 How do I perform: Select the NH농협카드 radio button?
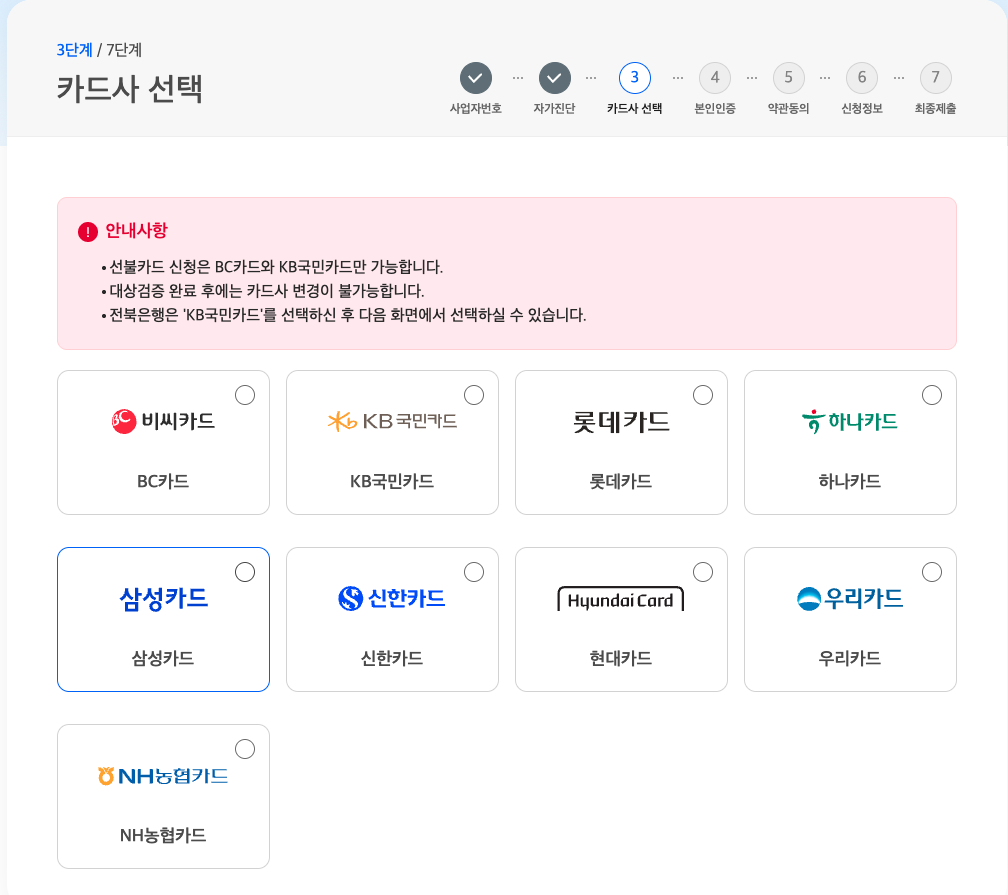coord(245,749)
